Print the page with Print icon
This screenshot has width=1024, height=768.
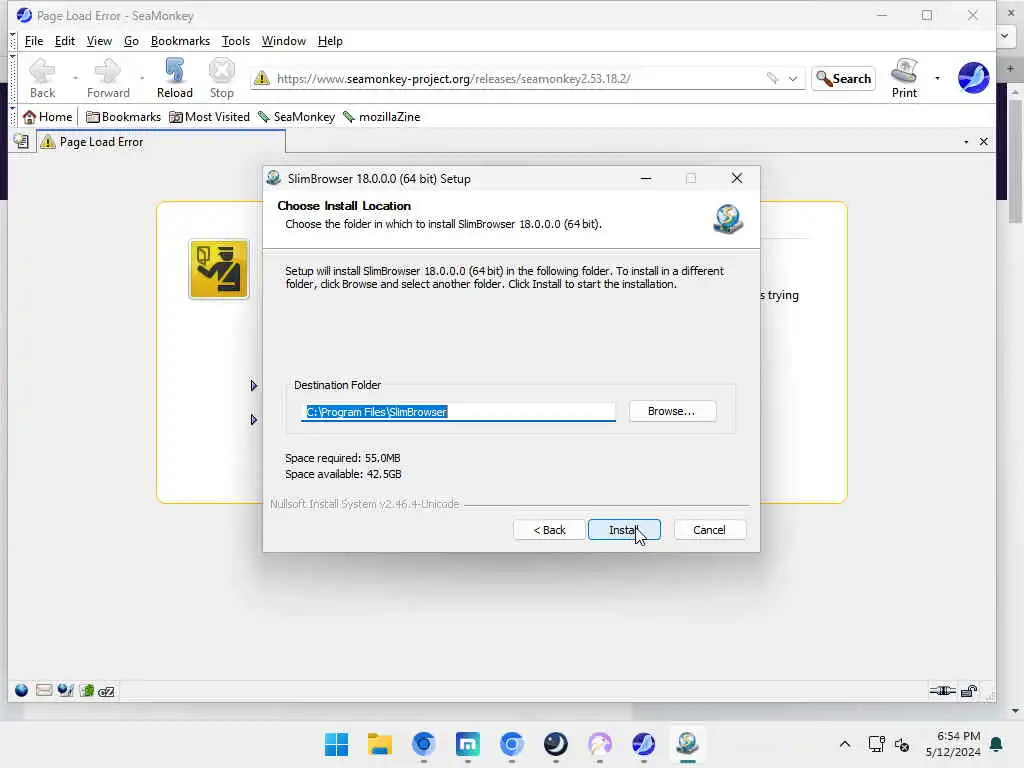tap(904, 78)
